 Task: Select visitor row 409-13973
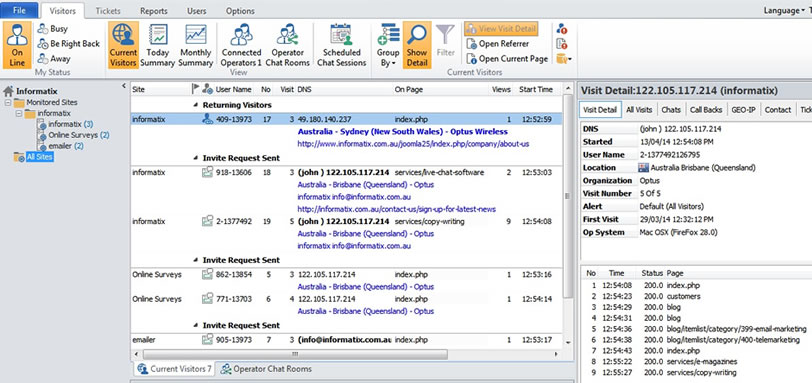click(345, 119)
